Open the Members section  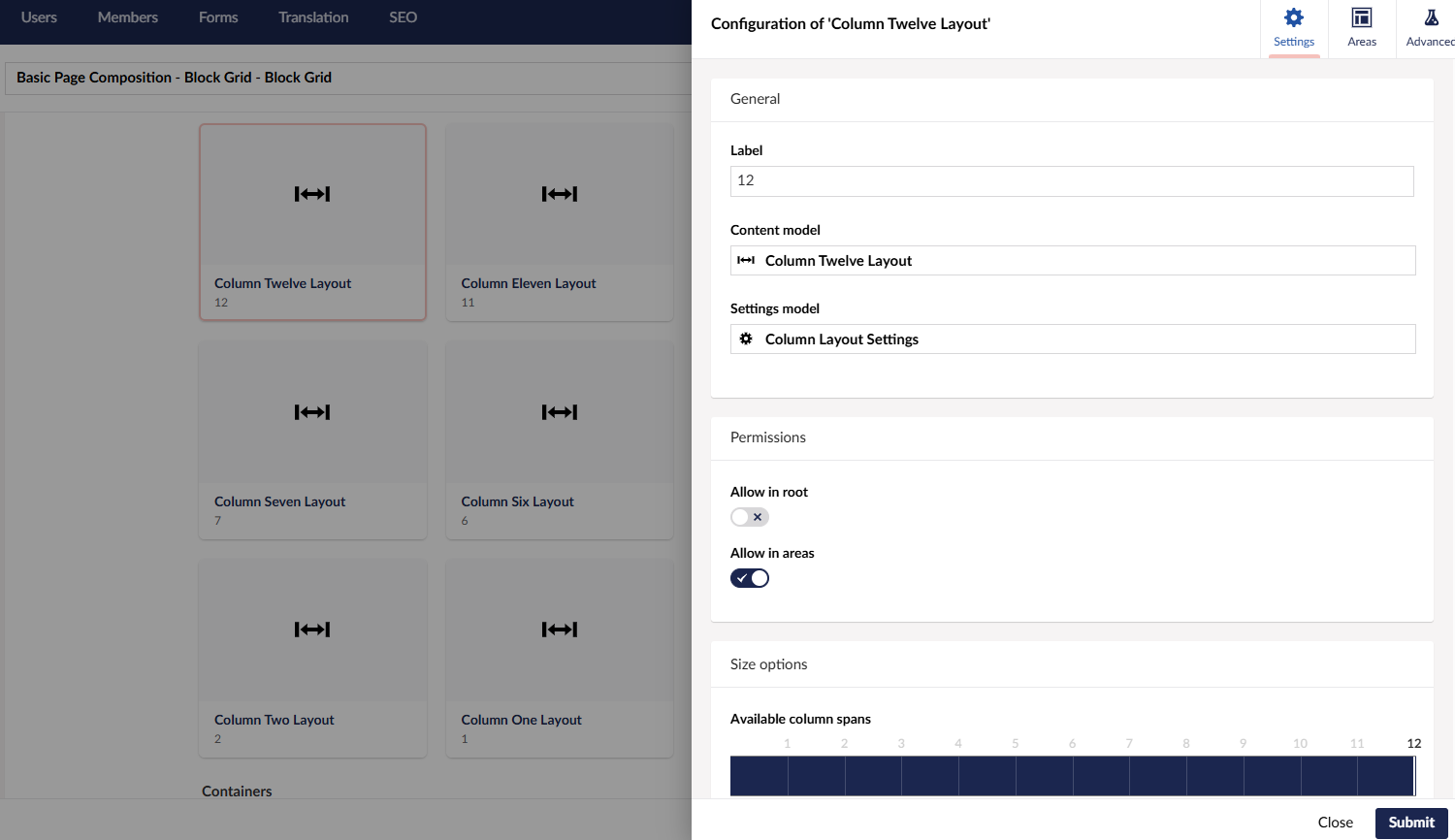(128, 17)
